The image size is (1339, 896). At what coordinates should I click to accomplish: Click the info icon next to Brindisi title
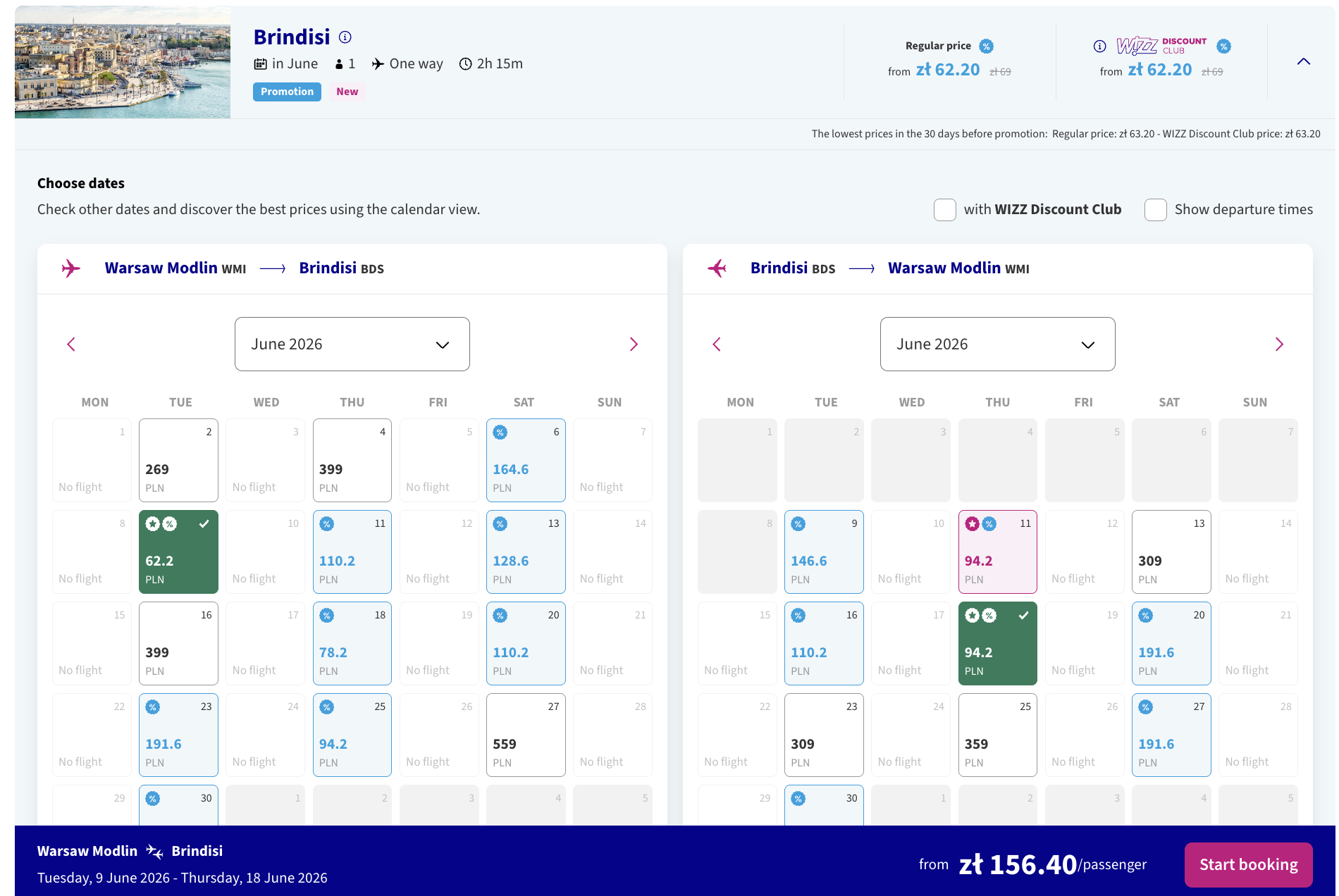pyautogui.click(x=345, y=37)
